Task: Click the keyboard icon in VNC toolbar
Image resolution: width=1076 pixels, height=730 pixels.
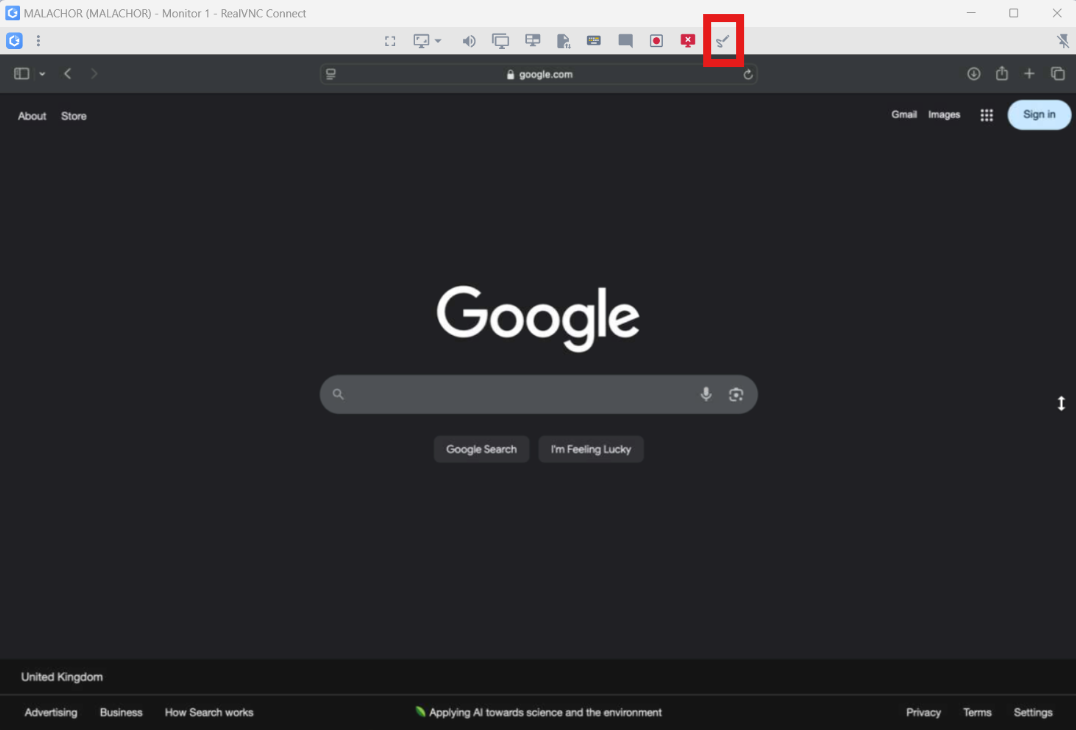Action: [594, 41]
